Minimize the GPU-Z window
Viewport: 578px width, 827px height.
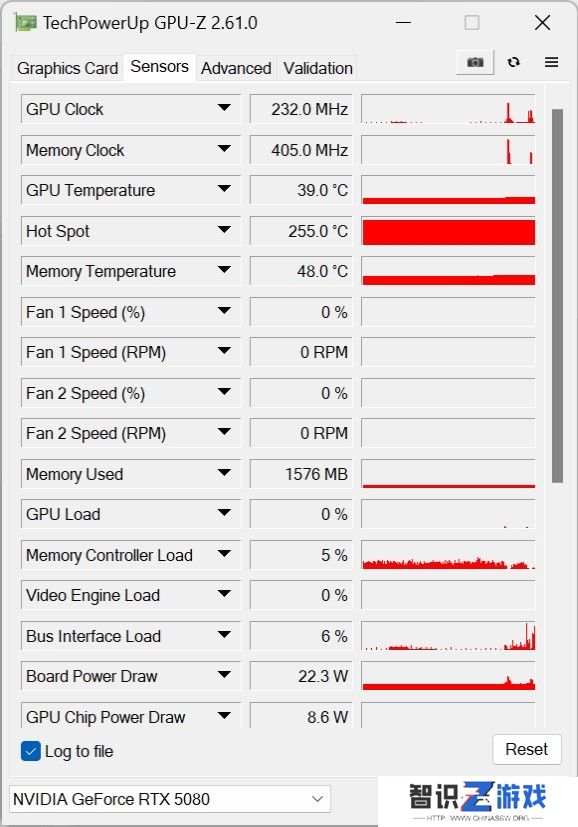(403, 23)
